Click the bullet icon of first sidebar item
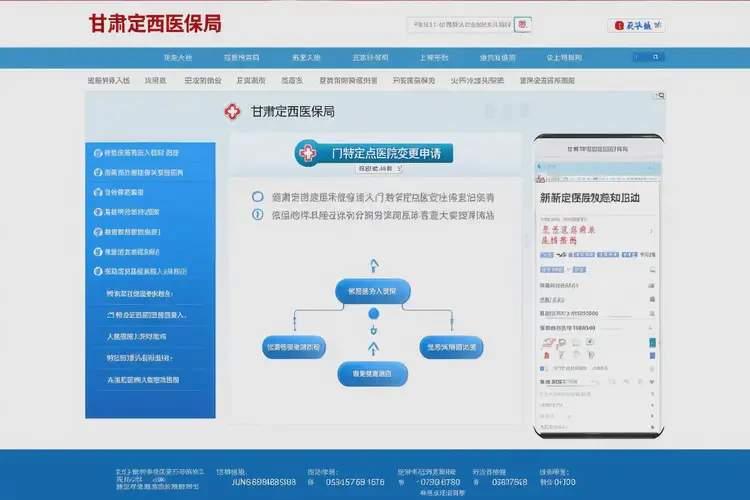Viewport: 750px width, 500px height. pyautogui.click(x=97, y=153)
